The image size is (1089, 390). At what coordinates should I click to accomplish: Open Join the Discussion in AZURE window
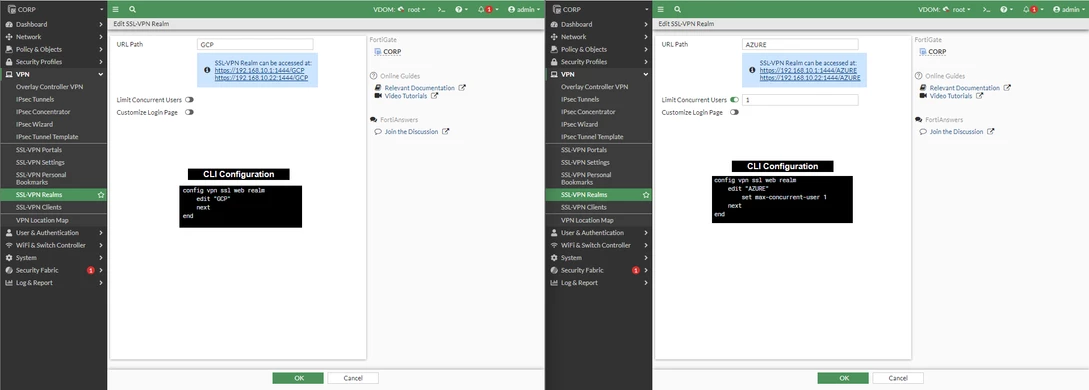coord(956,131)
